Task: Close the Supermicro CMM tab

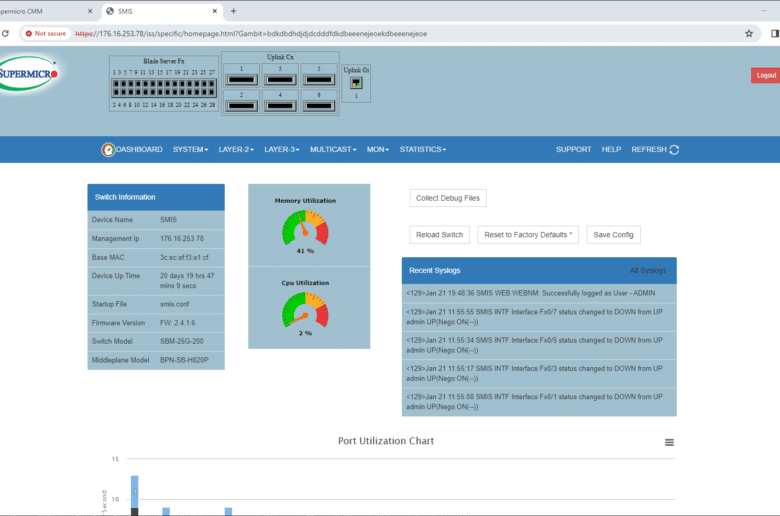Action: click(90, 11)
